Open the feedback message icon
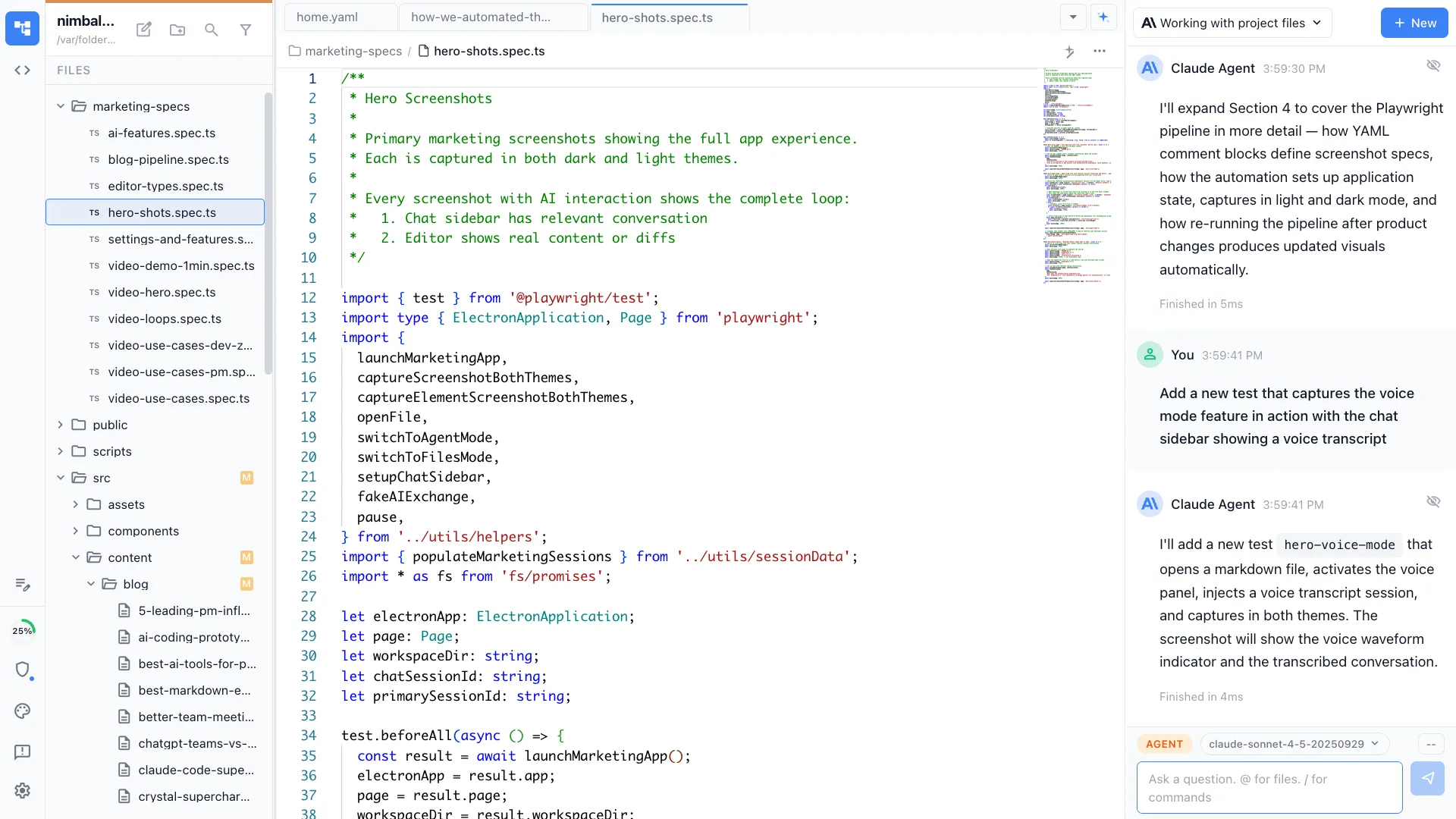1456x819 pixels. [22, 752]
